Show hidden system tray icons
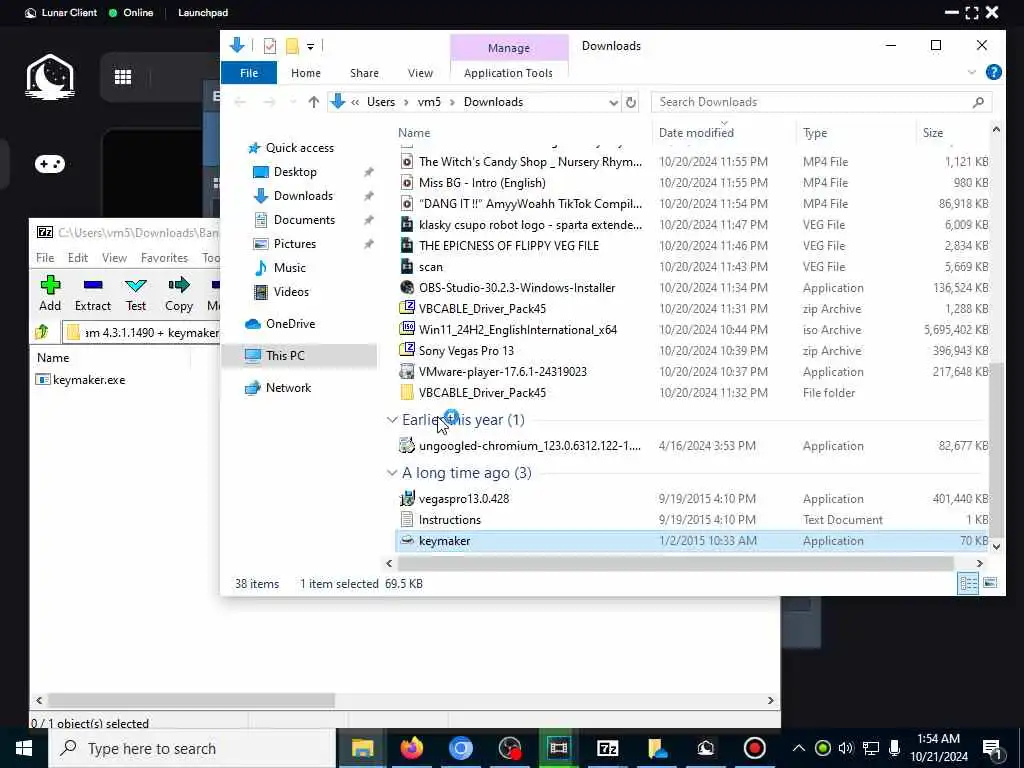Image resolution: width=1024 pixels, height=768 pixels. tap(798, 748)
